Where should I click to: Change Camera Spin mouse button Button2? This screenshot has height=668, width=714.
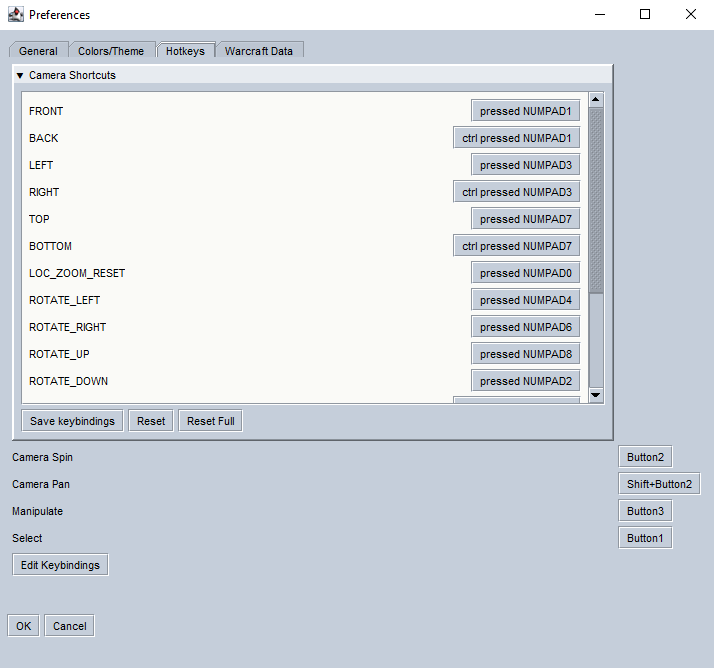click(x=645, y=457)
